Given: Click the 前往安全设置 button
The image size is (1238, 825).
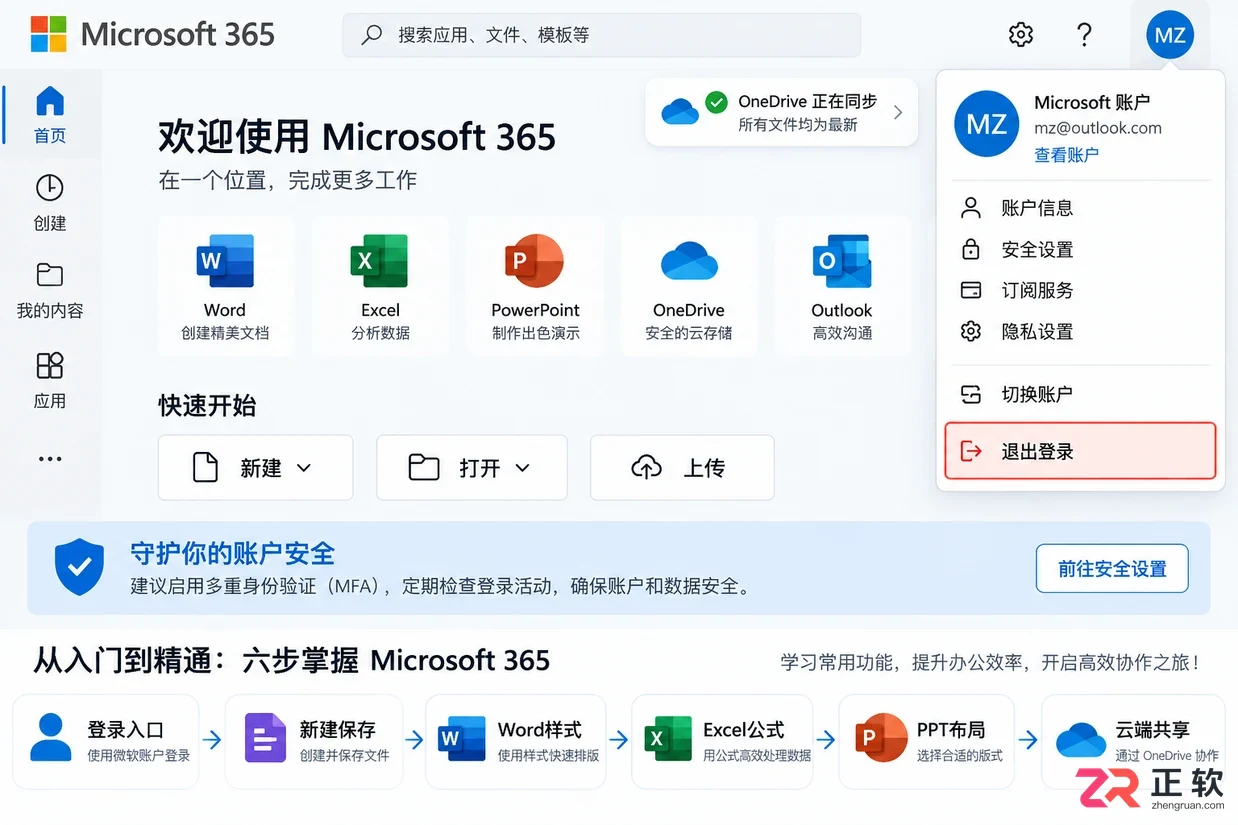Looking at the screenshot, I should [1112, 568].
